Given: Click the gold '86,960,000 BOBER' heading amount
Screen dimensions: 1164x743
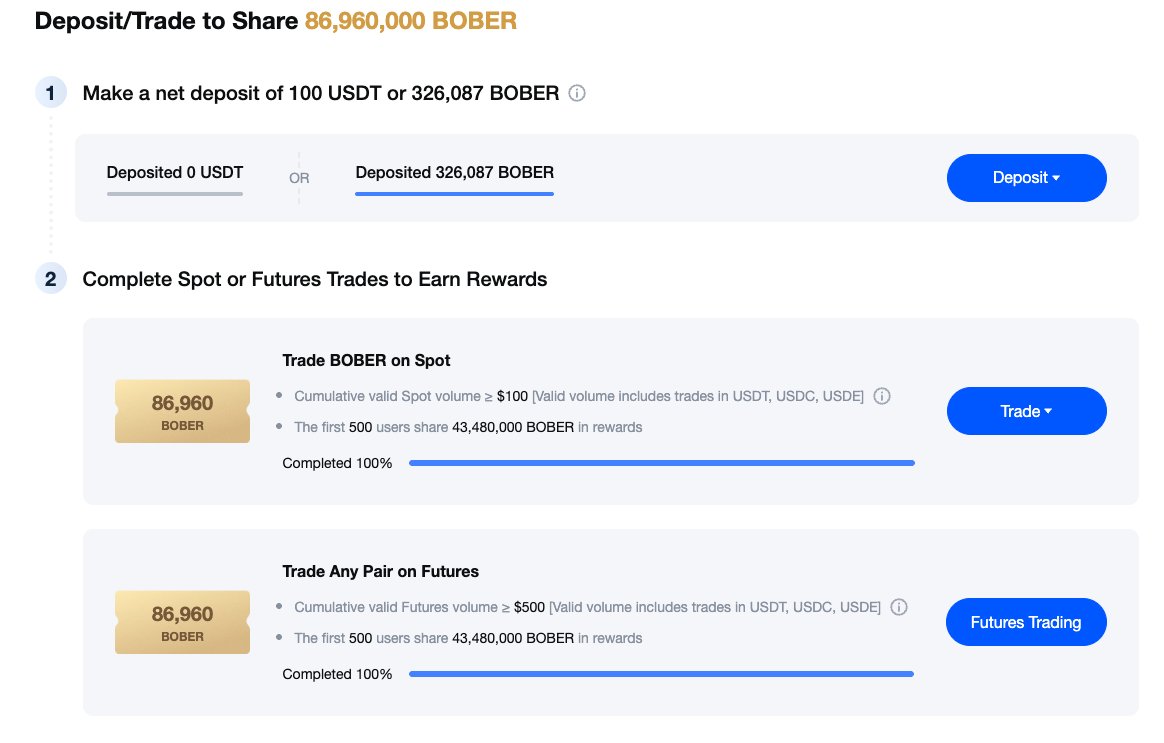Looking at the screenshot, I should [x=411, y=21].
